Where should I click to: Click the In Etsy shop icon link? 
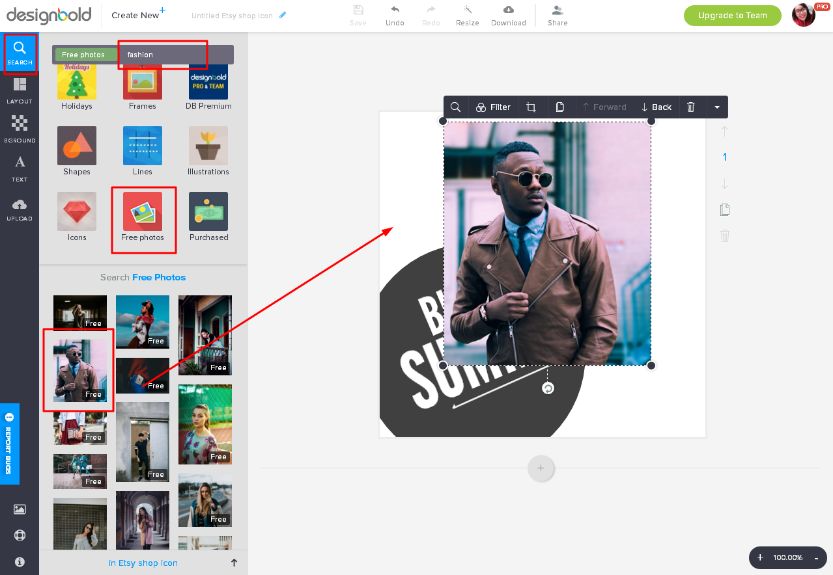[142, 563]
